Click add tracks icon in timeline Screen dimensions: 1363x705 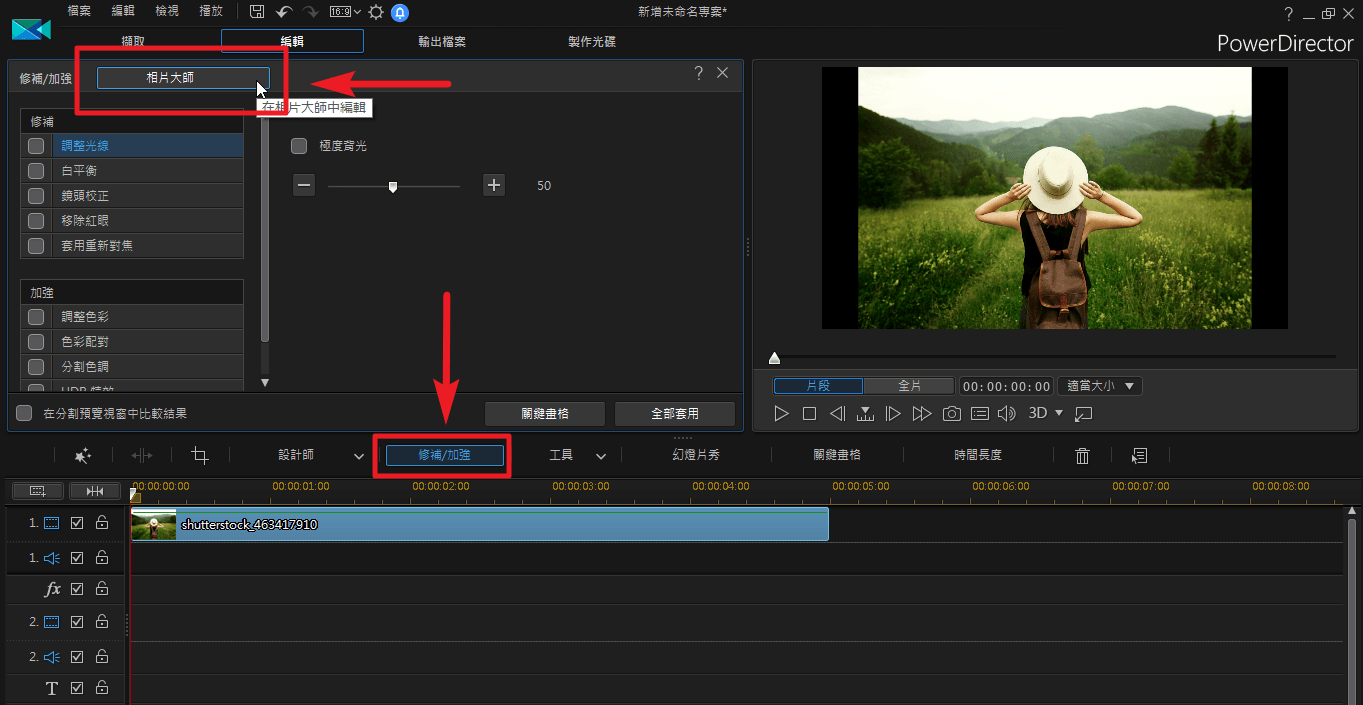[38, 491]
